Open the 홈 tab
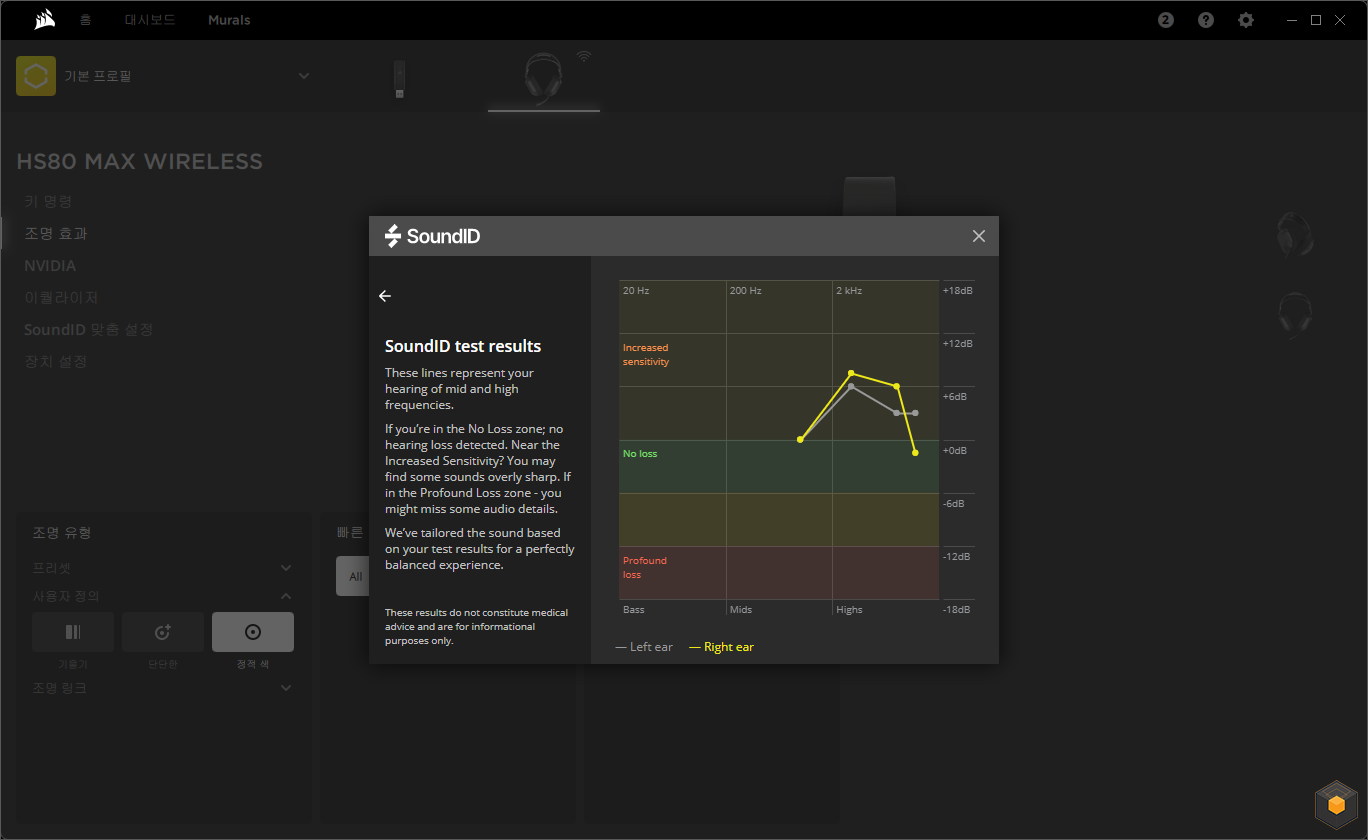The height and width of the screenshot is (840, 1368). pos(86,20)
